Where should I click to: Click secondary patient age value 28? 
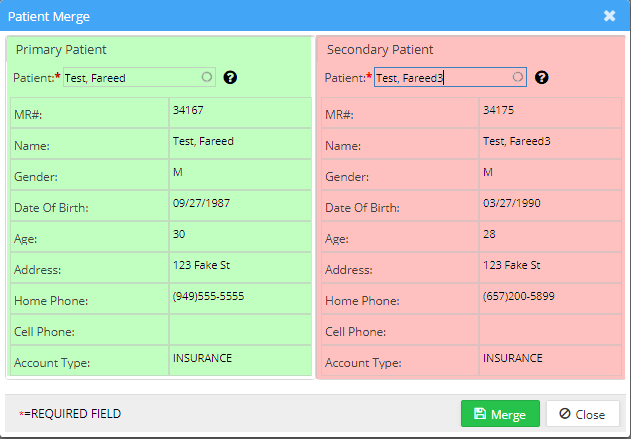coord(489,235)
